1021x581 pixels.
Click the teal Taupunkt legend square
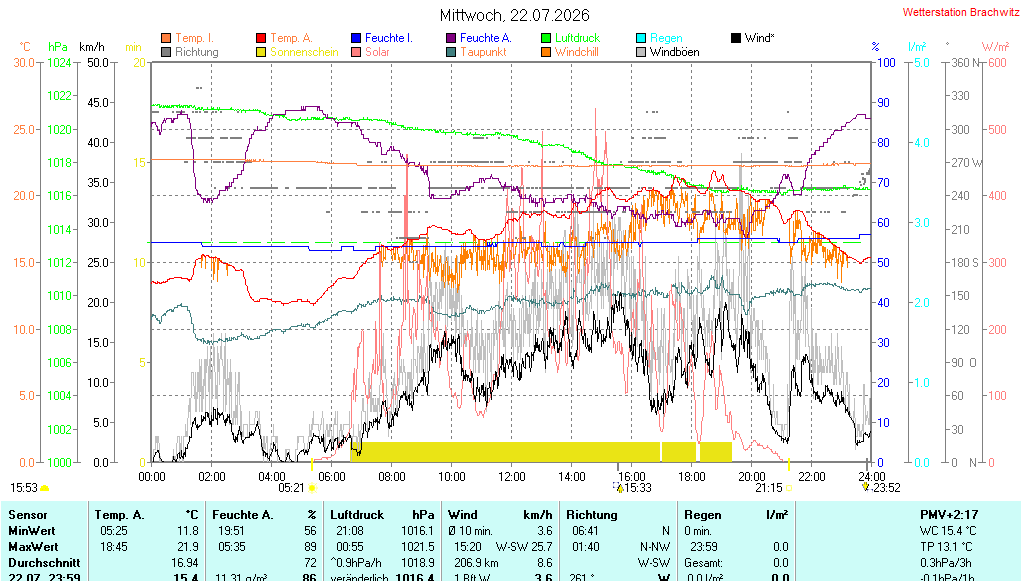451,52
